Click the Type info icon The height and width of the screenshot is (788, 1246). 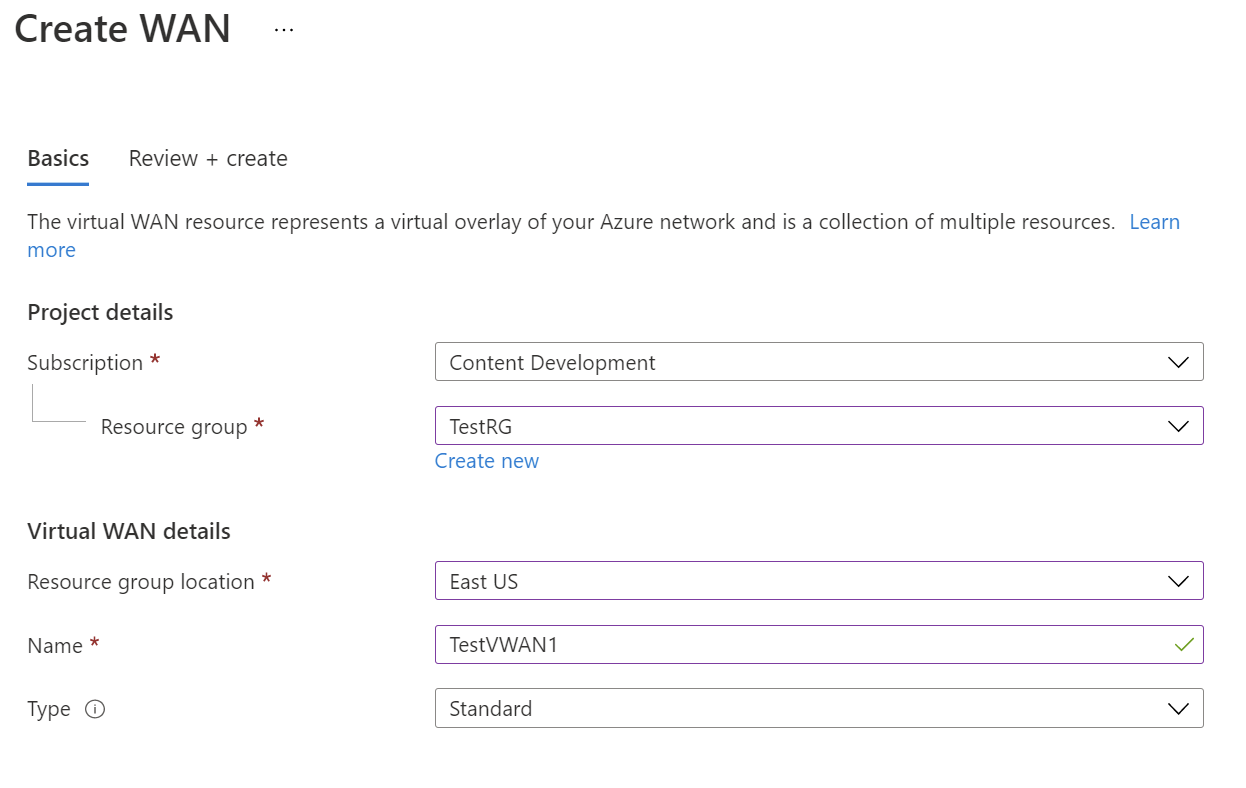(95, 709)
